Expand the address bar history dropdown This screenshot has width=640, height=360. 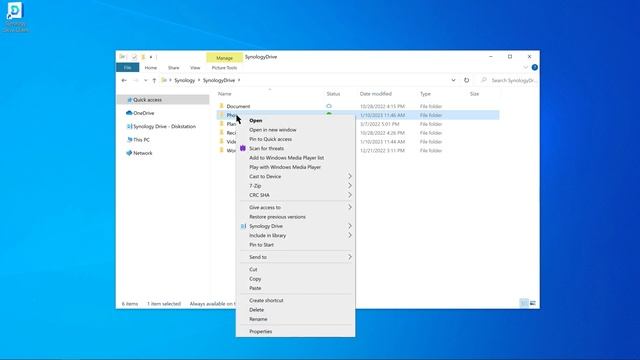coord(453,80)
